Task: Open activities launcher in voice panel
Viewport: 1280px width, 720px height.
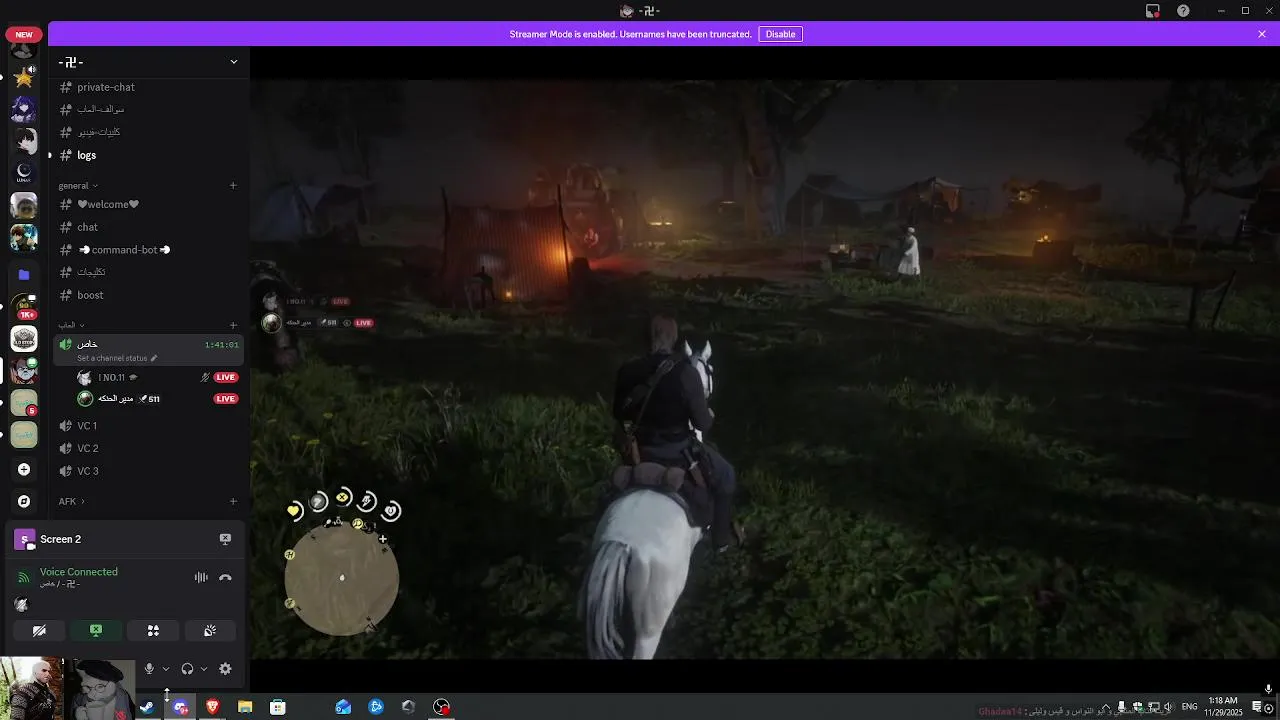Action: click(153, 630)
